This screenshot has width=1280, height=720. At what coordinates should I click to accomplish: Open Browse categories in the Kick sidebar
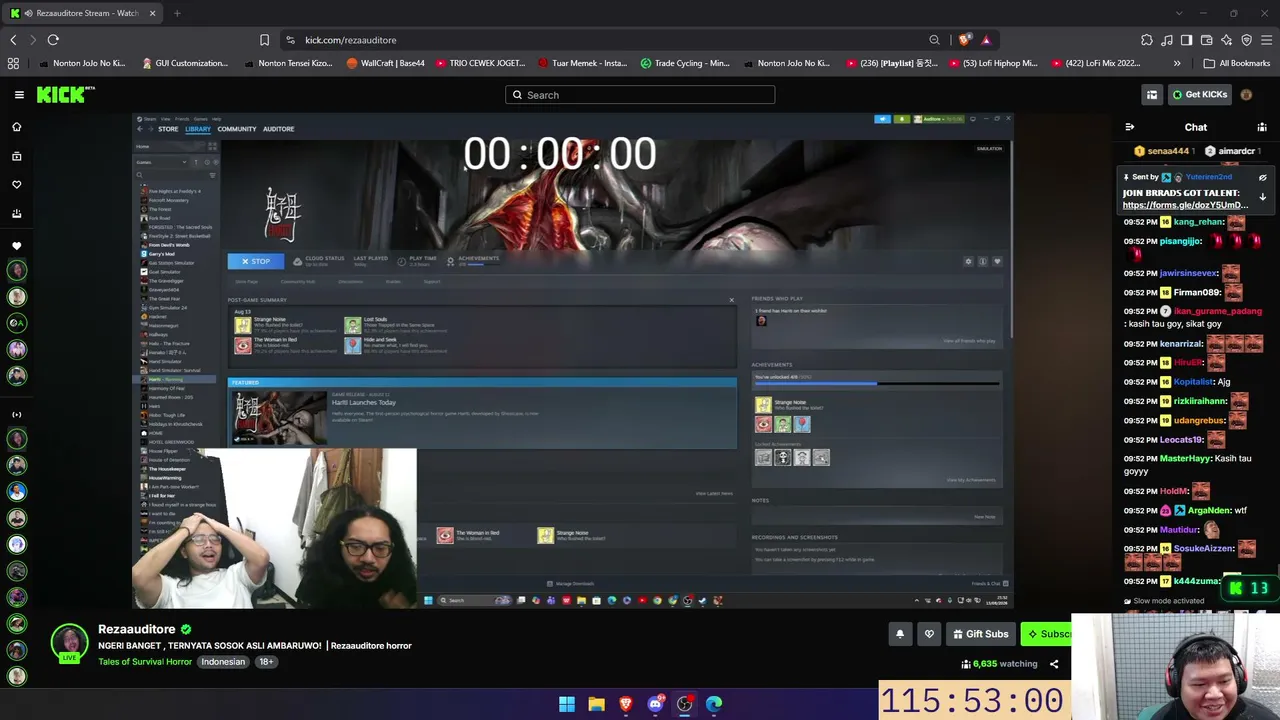16,156
